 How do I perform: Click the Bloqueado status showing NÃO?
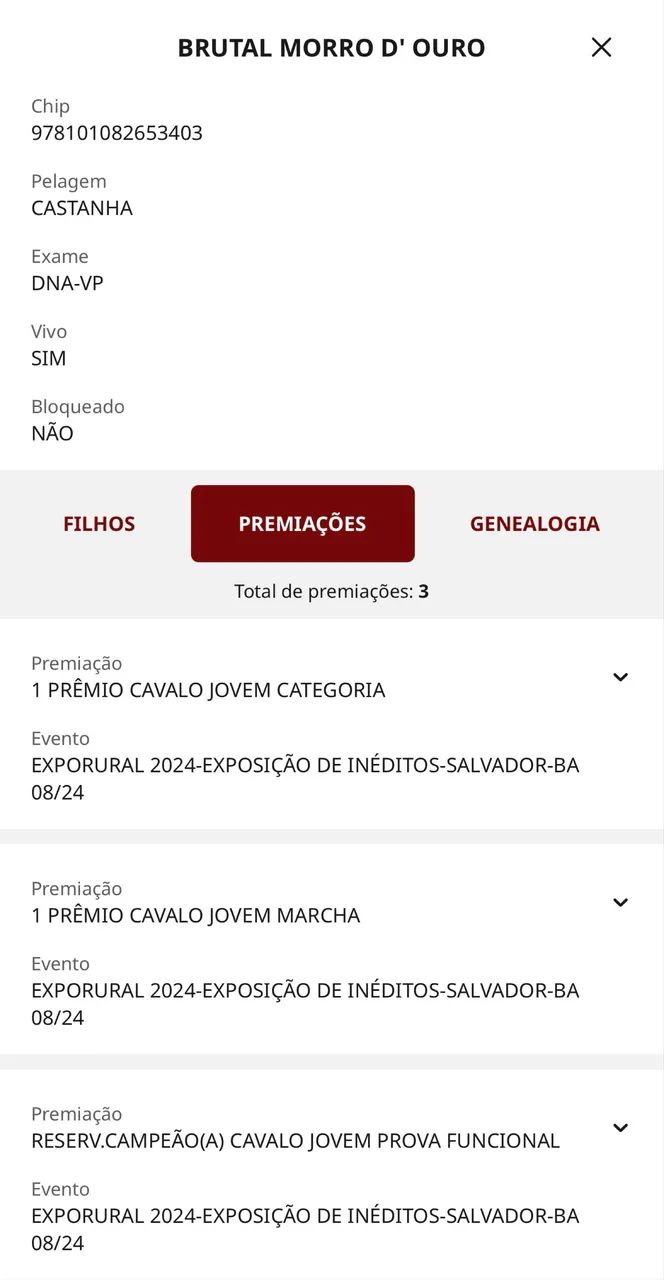[49, 433]
